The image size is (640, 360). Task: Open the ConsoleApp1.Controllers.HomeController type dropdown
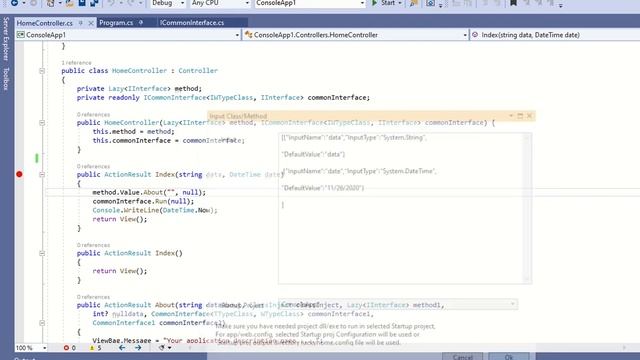[x=356, y=35]
